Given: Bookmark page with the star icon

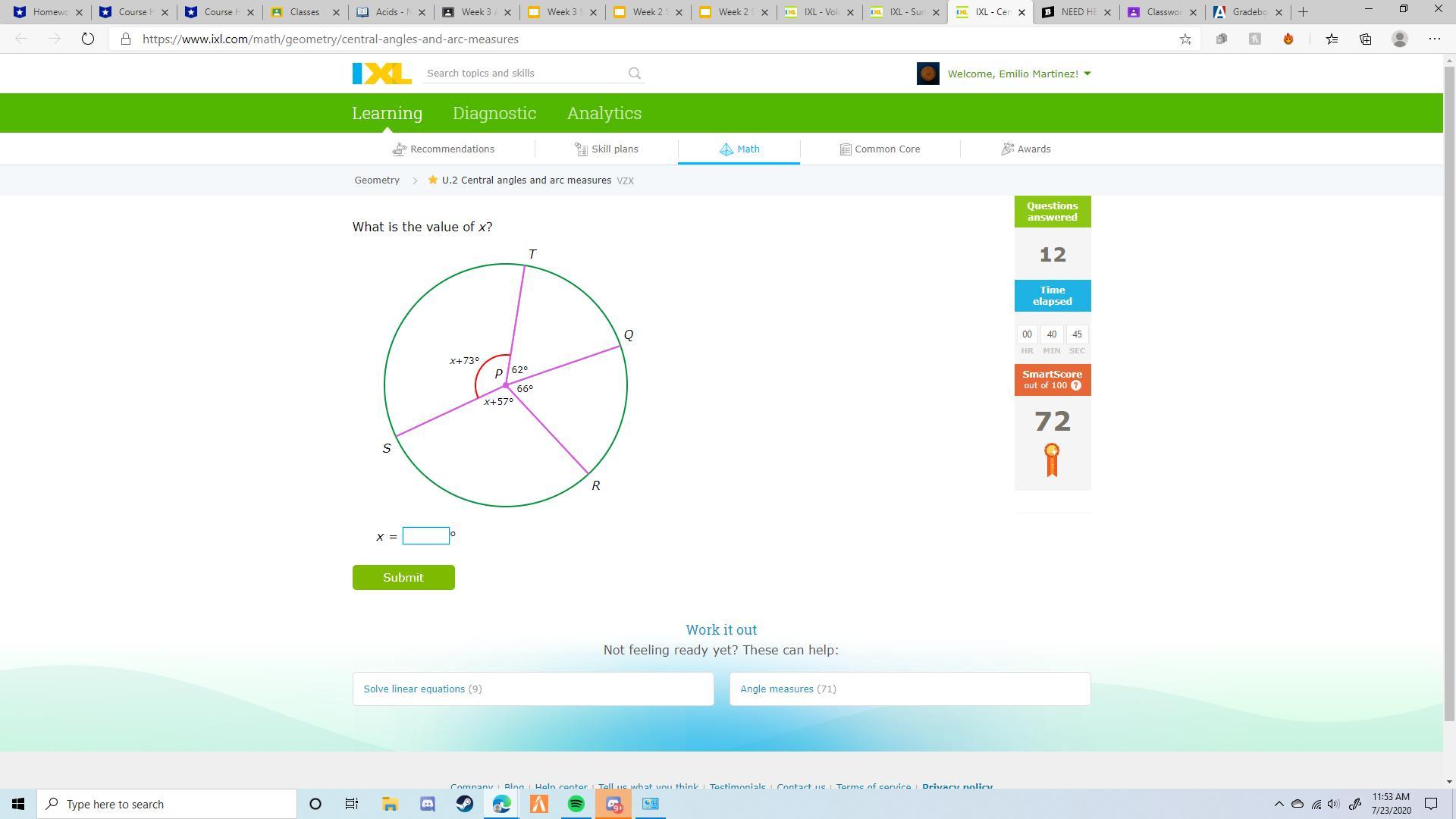Looking at the screenshot, I should coord(1185,39).
